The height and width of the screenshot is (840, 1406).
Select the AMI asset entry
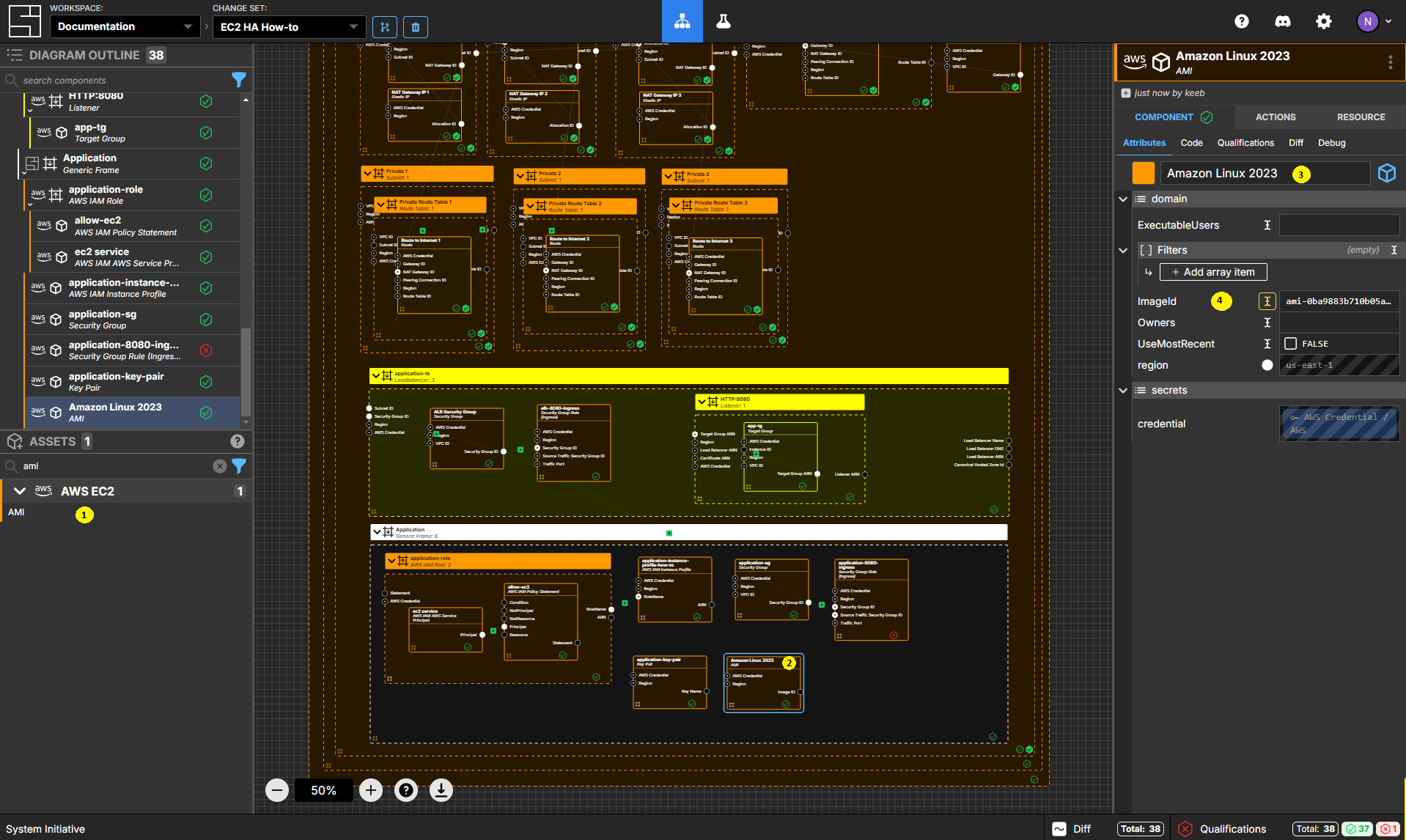tap(126, 512)
